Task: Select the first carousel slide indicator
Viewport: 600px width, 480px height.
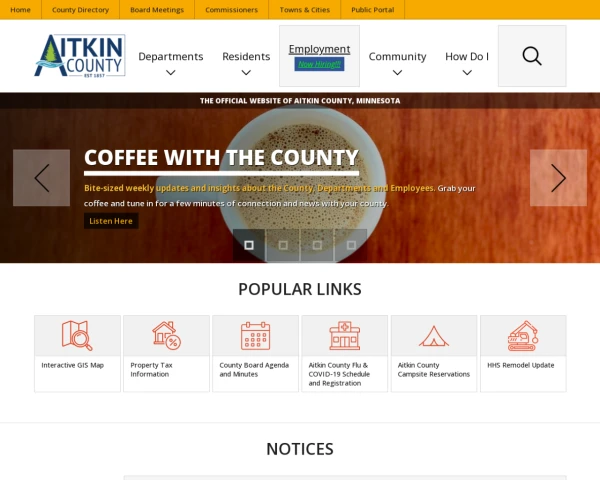Action: coord(249,245)
